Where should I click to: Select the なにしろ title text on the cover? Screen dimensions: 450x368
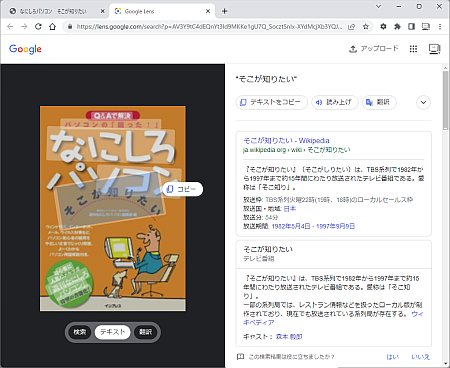coord(111,145)
